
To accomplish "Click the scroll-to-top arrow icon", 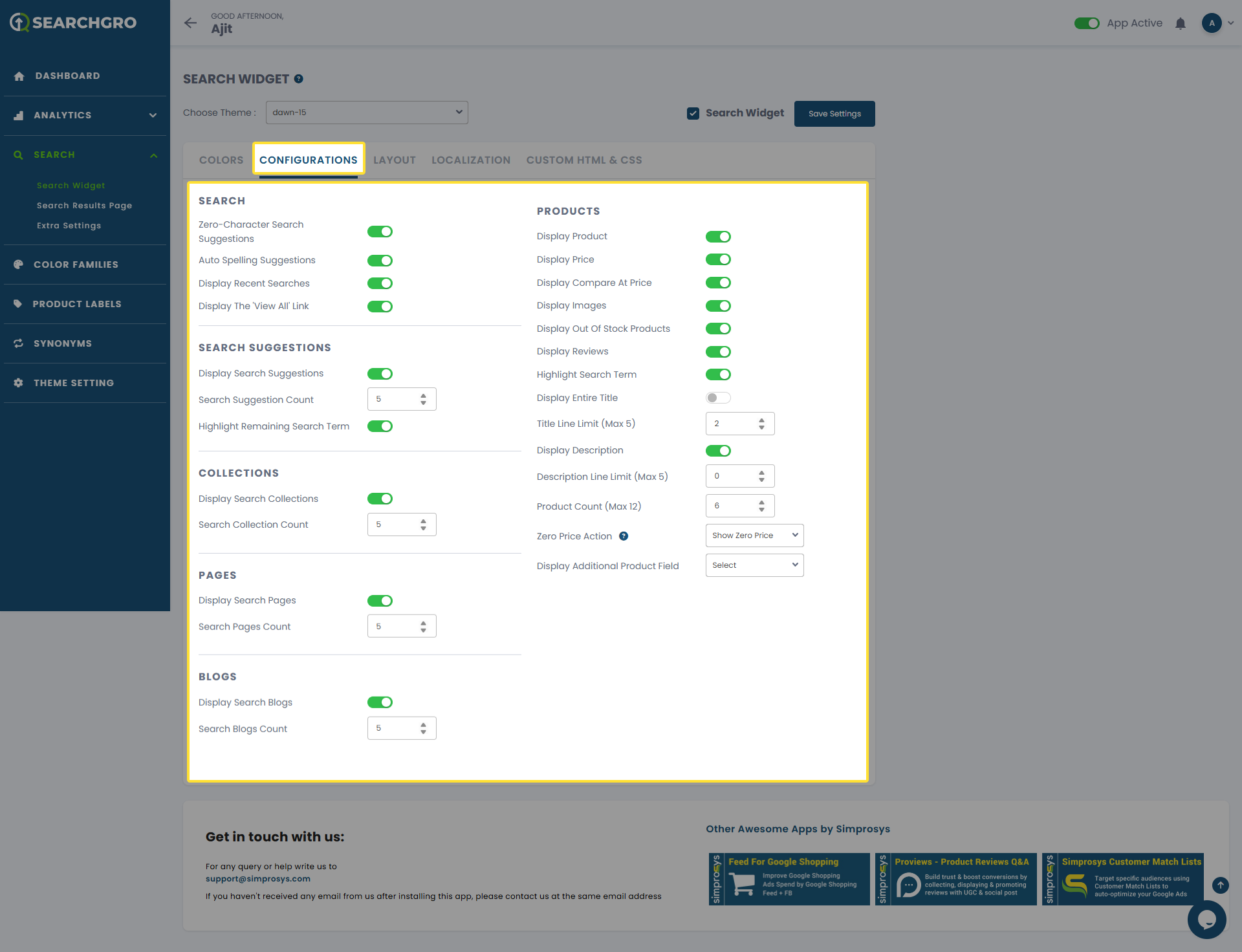I will (1220, 885).
